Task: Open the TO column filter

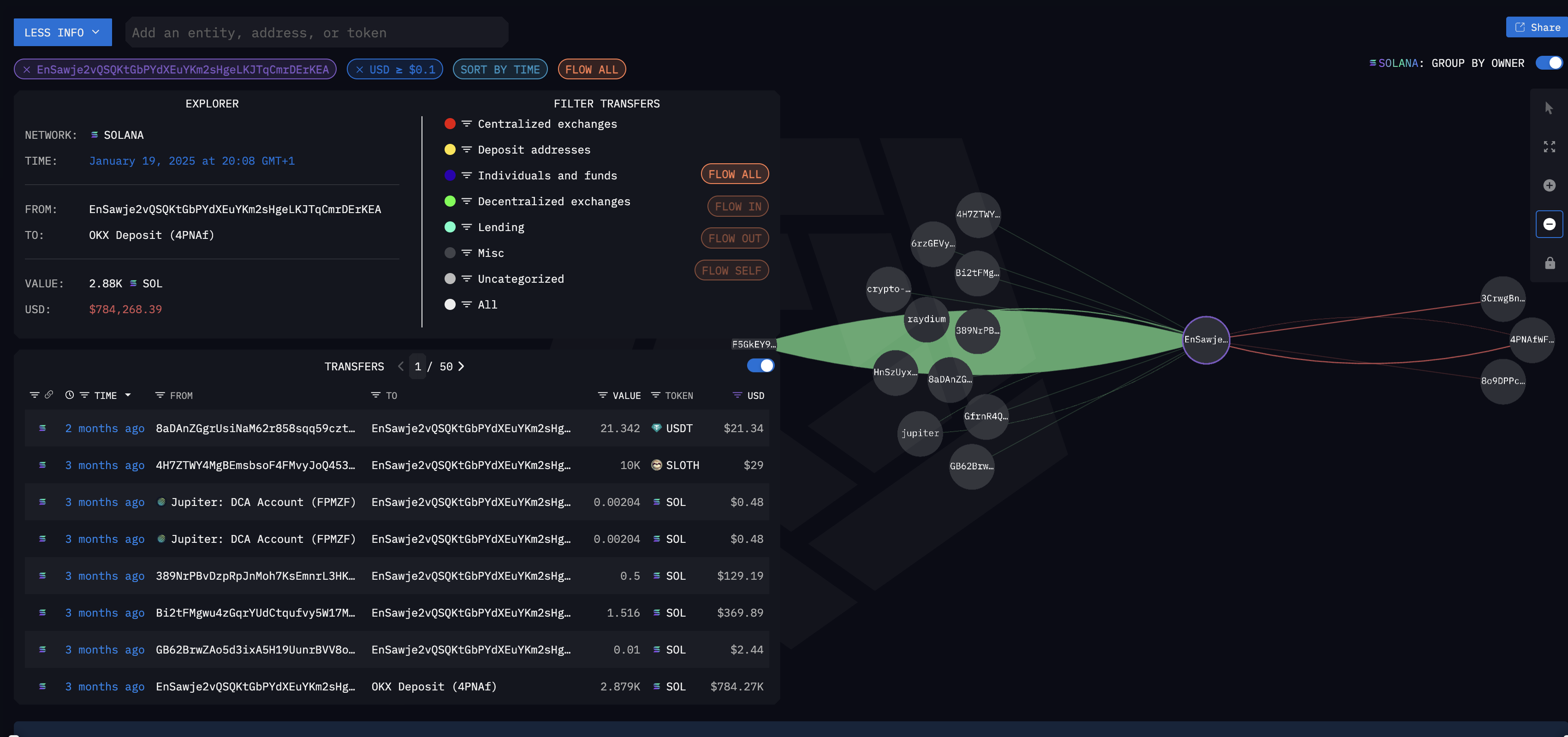Action: click(375, 395)
